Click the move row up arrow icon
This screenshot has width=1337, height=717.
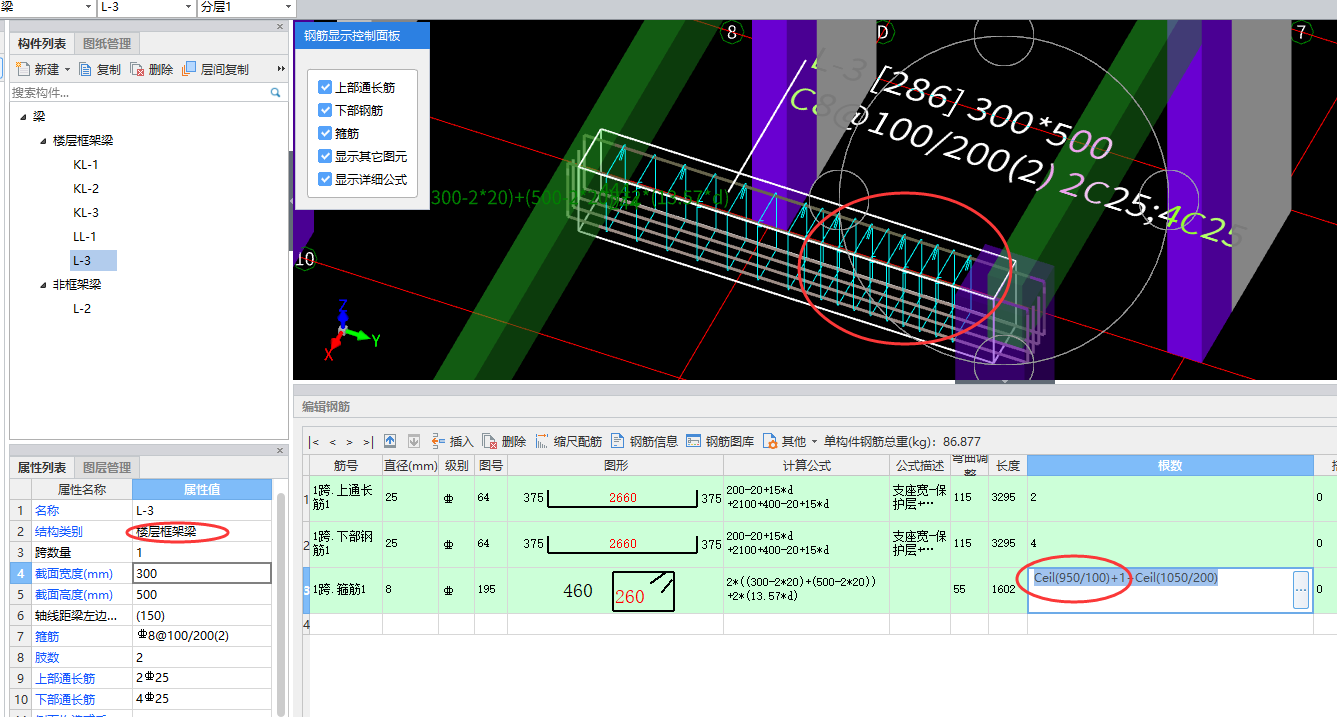[390, 441]
